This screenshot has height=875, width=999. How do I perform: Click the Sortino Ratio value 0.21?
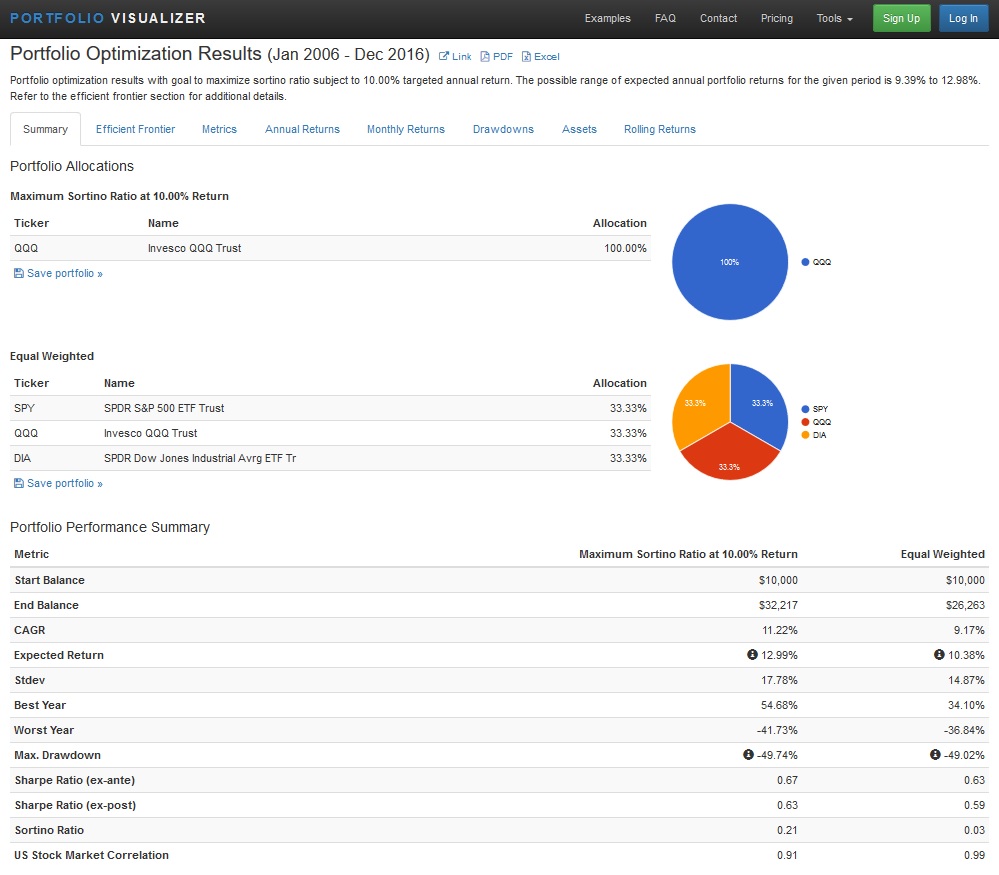[x=787, y=830]
